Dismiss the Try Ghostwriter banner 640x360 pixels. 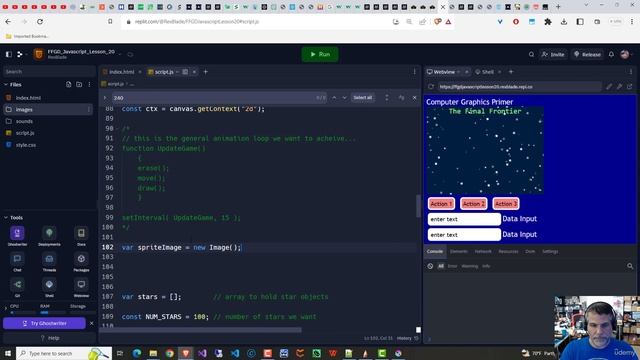pyautogui.click(x=91, y=323)
